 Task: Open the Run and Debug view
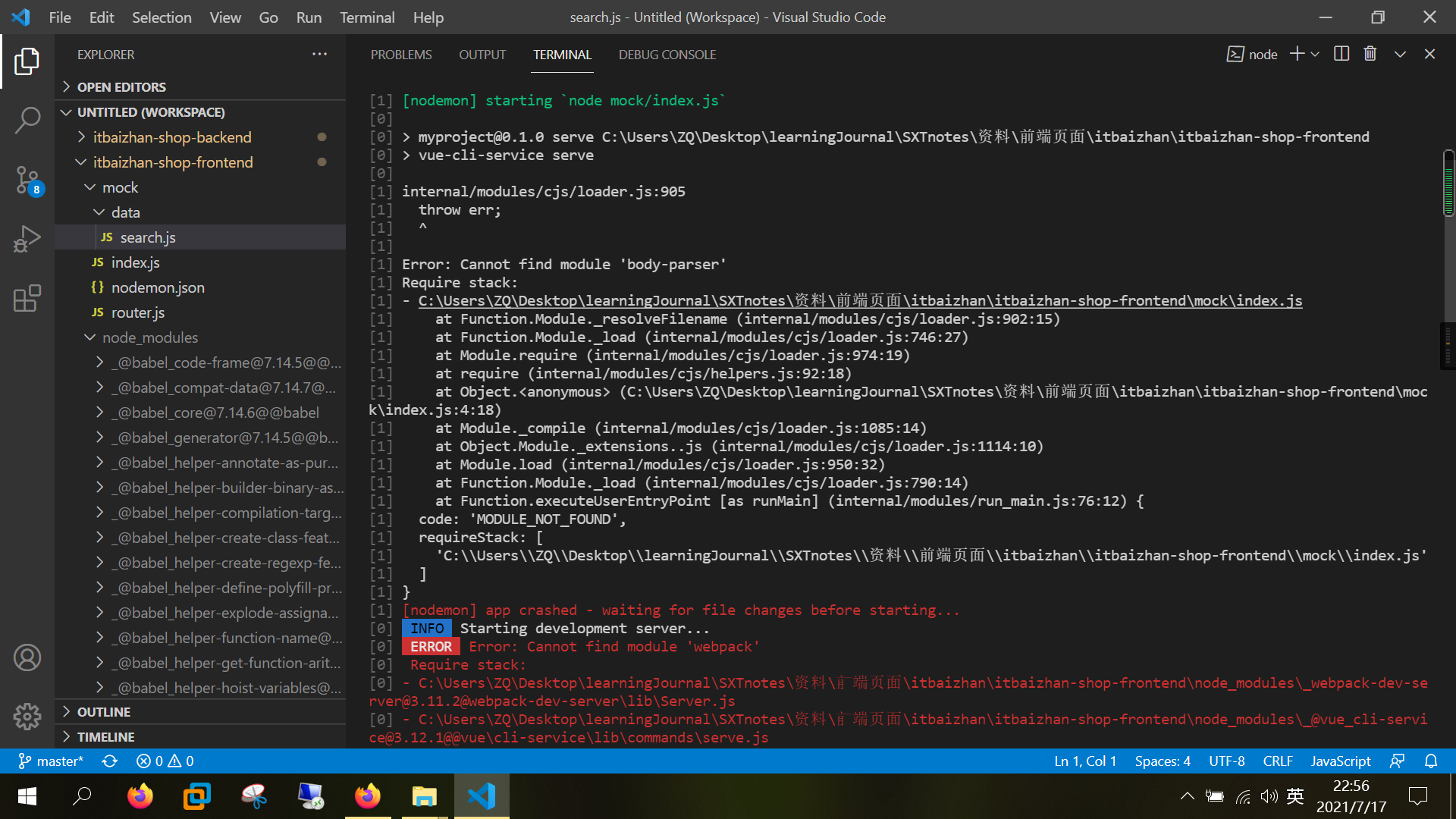pyautogui.click(x=27, y=239)
